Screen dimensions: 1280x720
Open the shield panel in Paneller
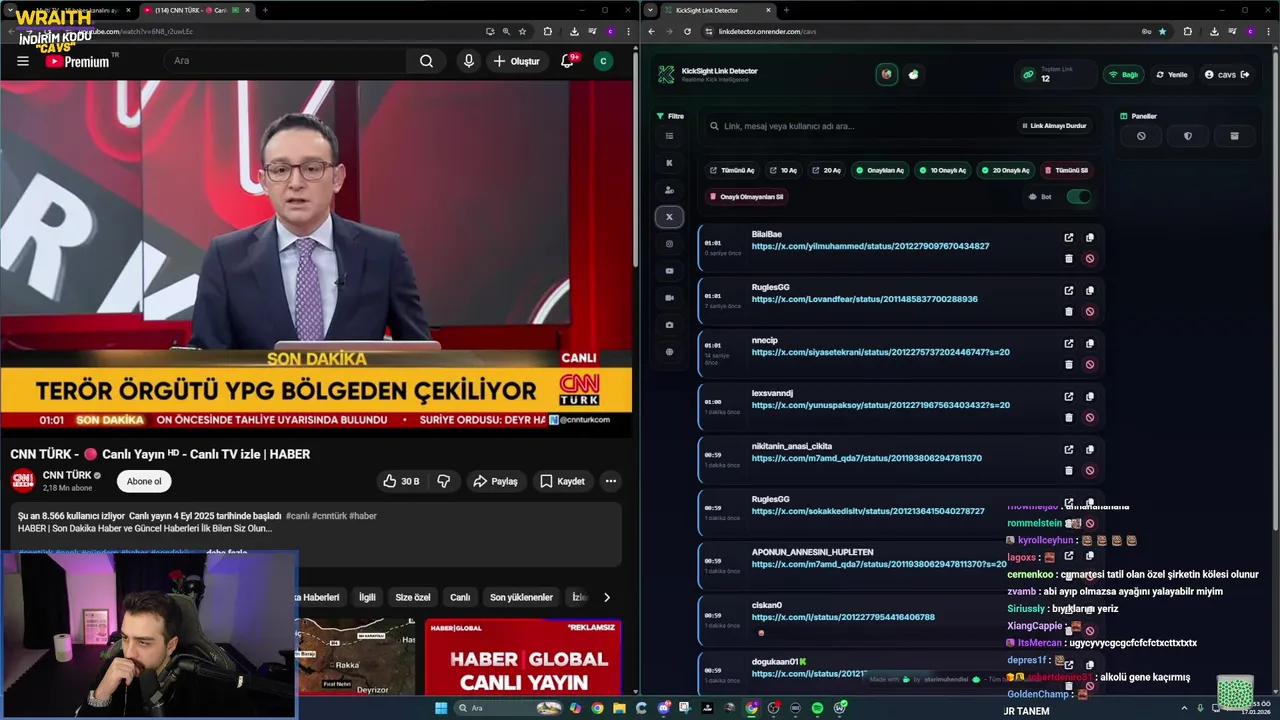(x=1187, y=136)
